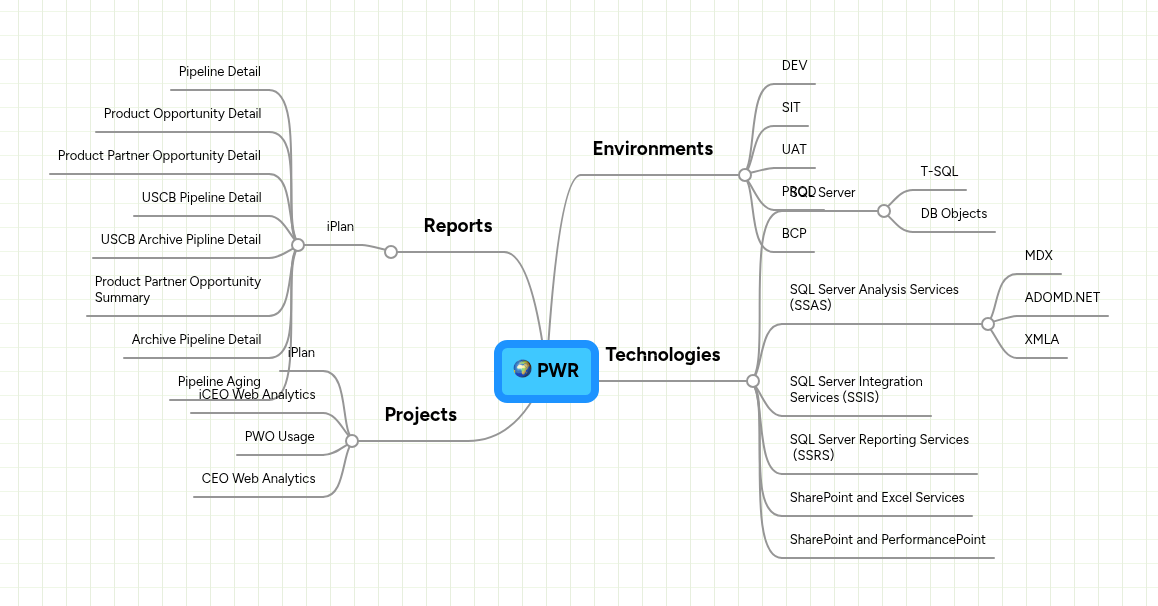
Task: Select the UAT environment node
Action: coord(794,150)
